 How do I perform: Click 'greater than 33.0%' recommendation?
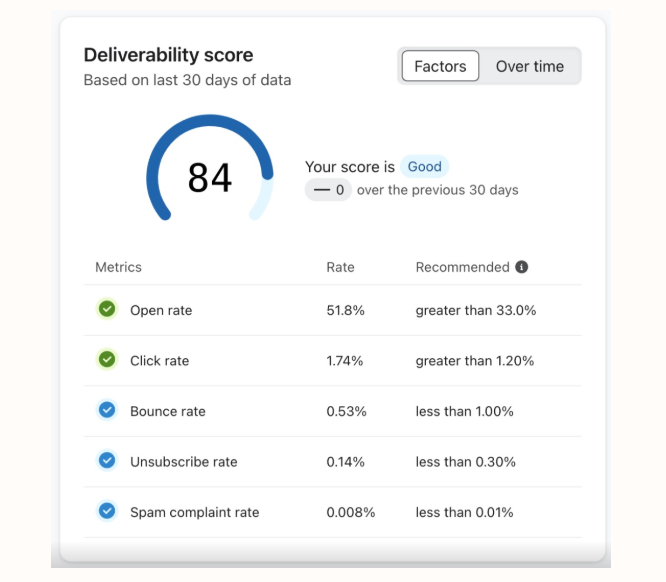coord(476,311)
